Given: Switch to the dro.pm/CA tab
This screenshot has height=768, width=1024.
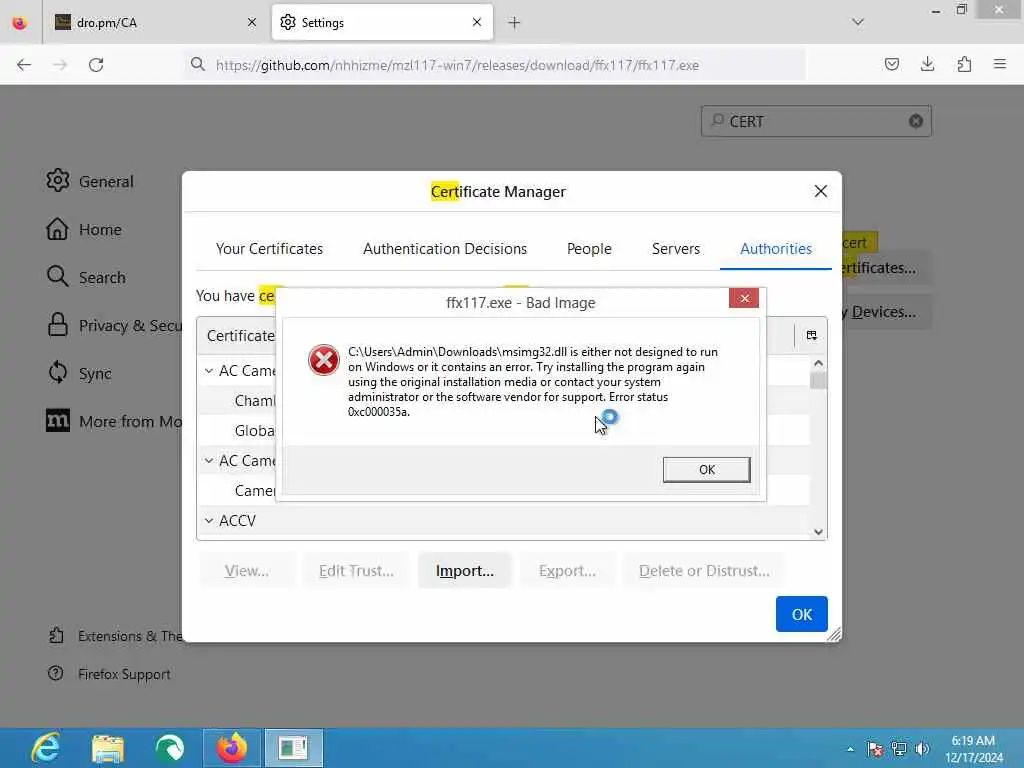Looking at the screenshot, I should point(155,23).
